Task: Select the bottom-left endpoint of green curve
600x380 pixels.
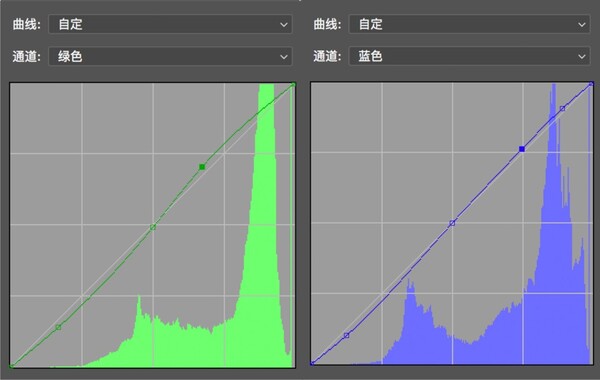Action: coord(11,366)
